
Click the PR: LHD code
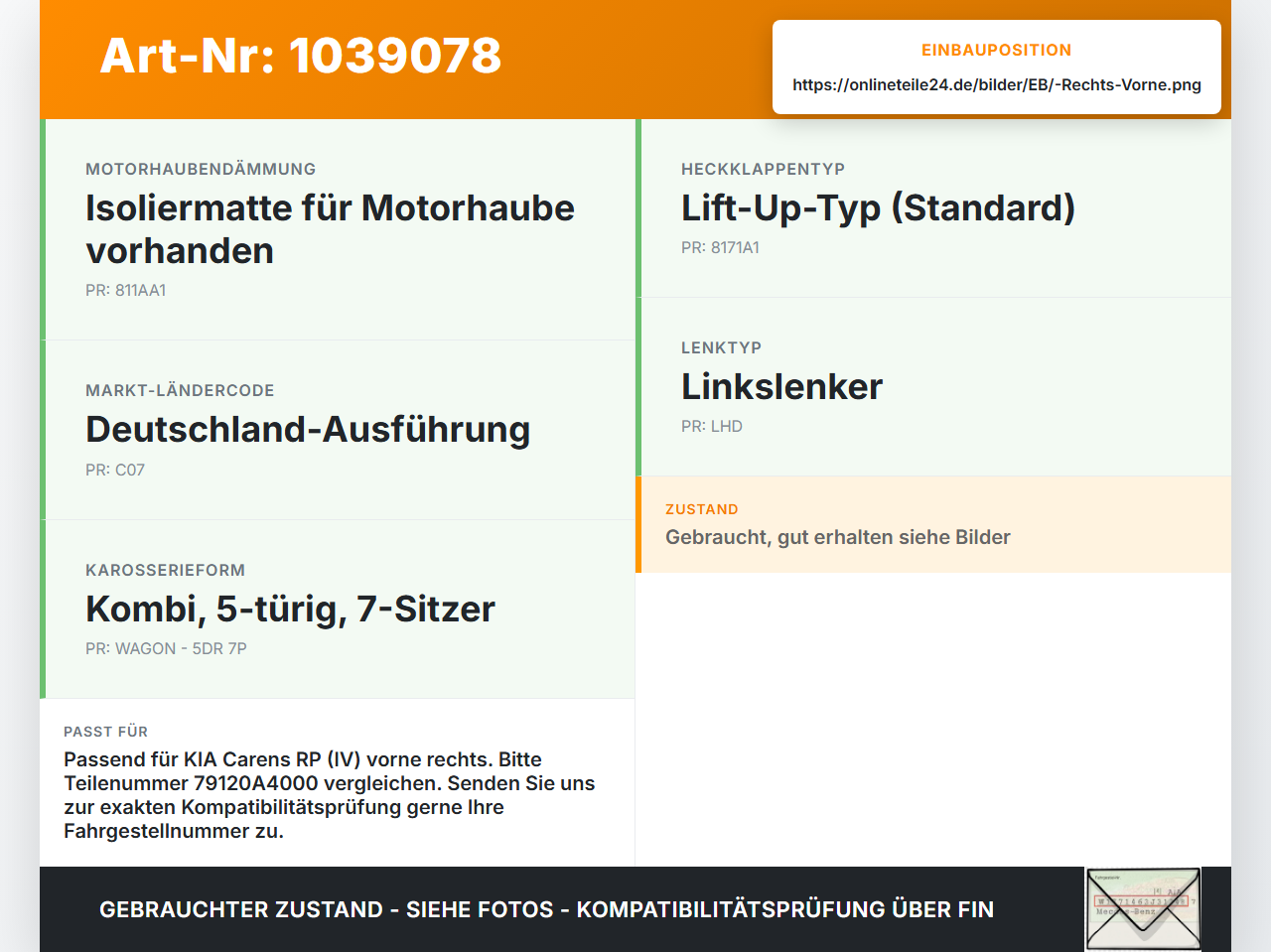pos(712,426)
